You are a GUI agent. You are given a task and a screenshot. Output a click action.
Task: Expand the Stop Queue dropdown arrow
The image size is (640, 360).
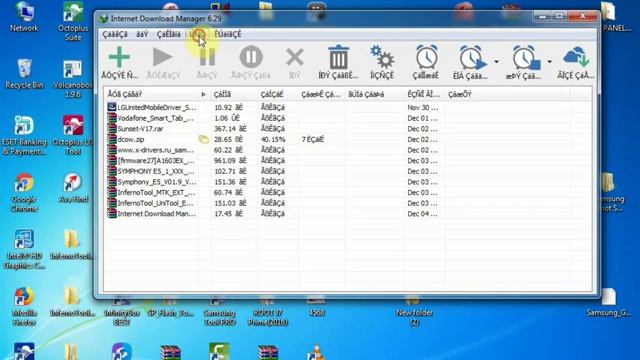point(549,62)
